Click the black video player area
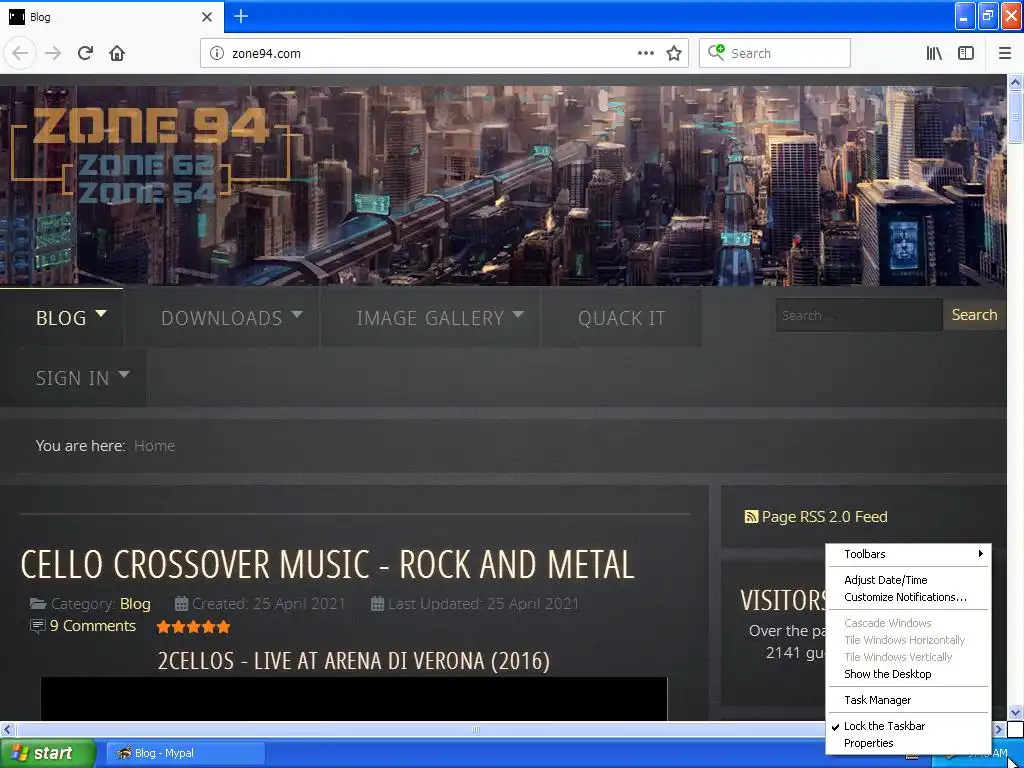The height and width of the screenshot is (768, 1024). 354,699
